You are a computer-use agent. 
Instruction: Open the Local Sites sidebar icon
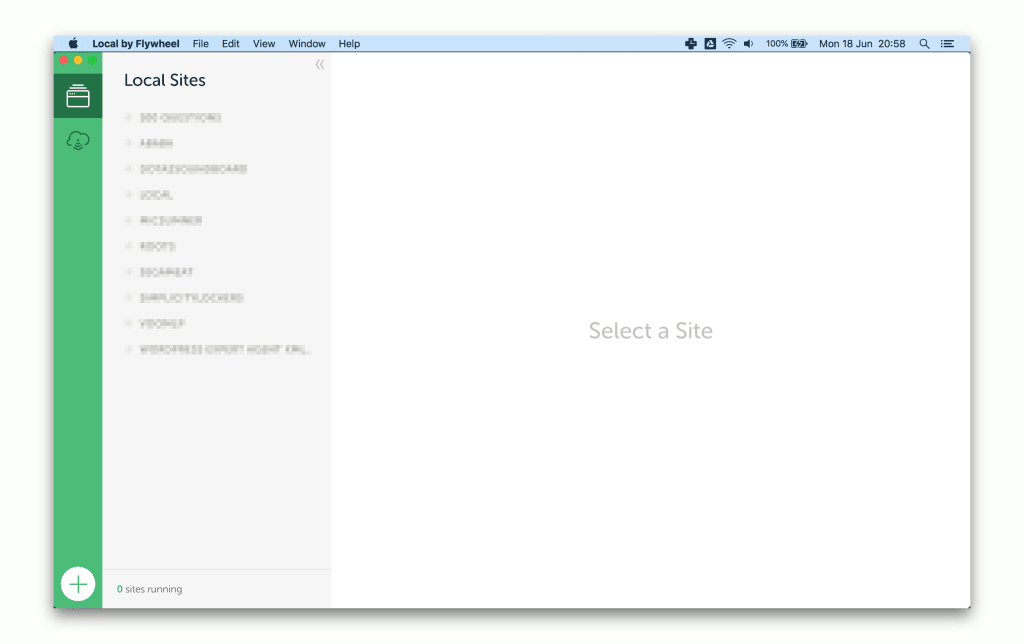[78, 96]
